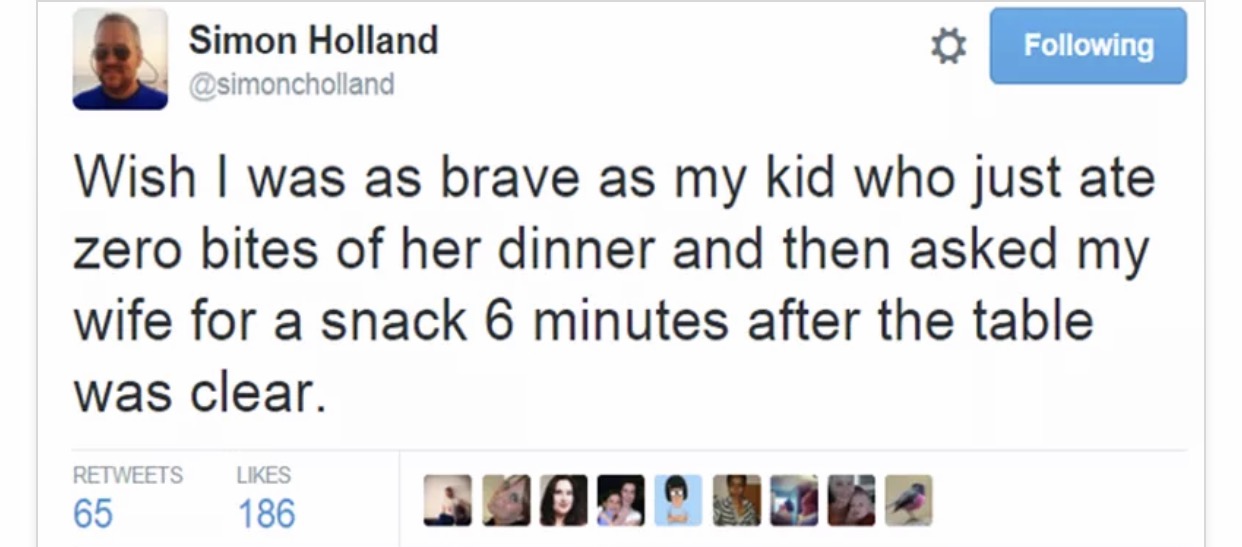
Task: Click the @simoncholland handle
Action: click(291, 84)
